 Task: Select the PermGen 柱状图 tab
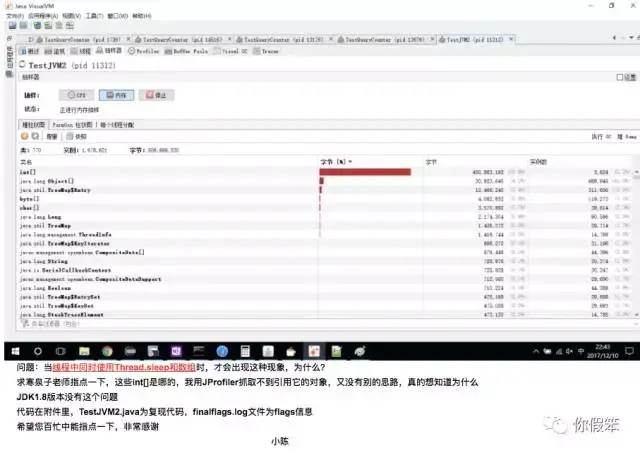click(x=72, y=125)
